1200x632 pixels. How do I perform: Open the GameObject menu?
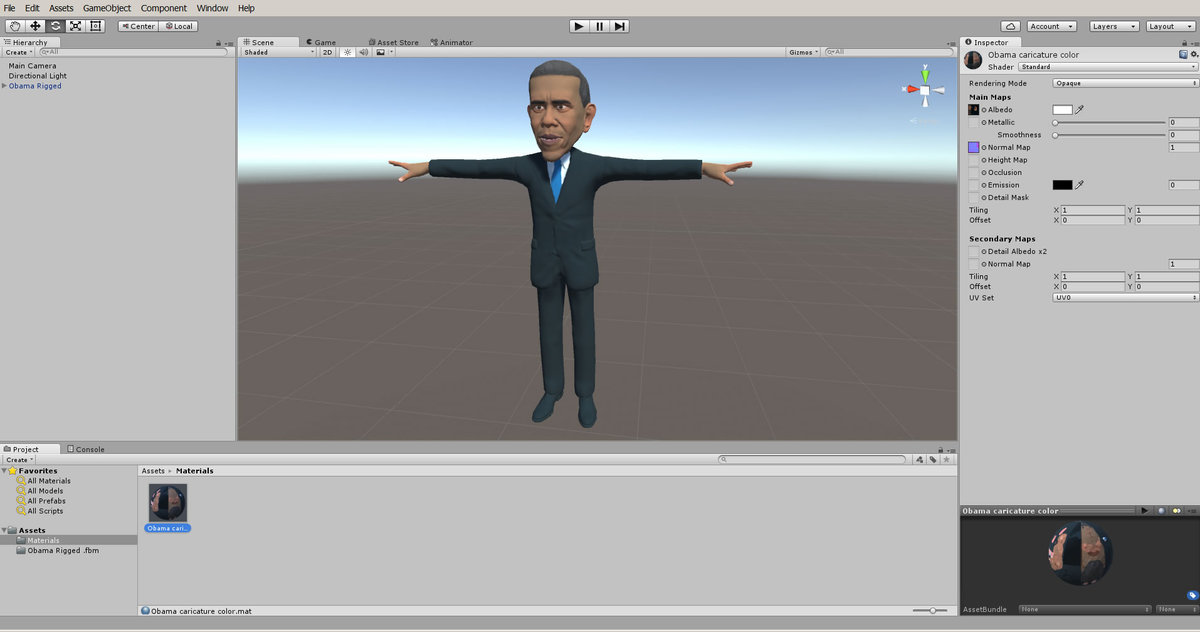point(107,8)
